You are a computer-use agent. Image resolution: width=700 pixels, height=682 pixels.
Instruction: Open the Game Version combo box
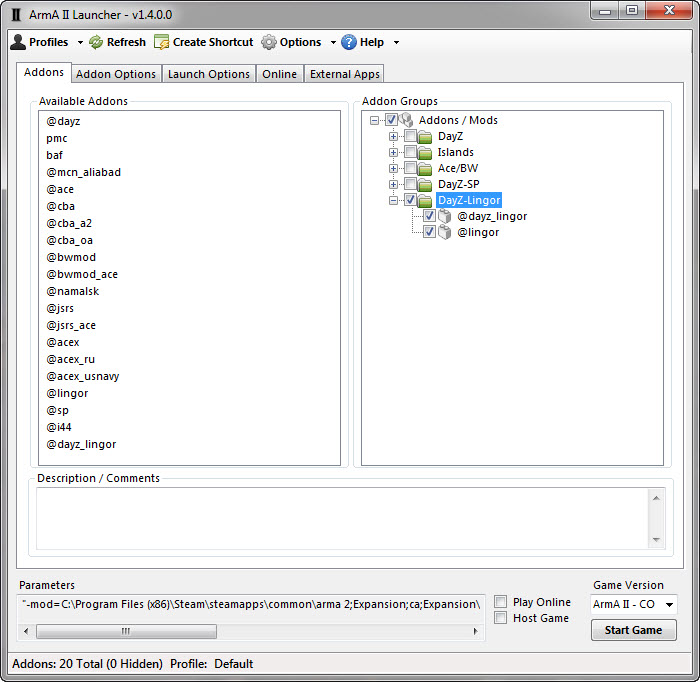pos(633,604)
